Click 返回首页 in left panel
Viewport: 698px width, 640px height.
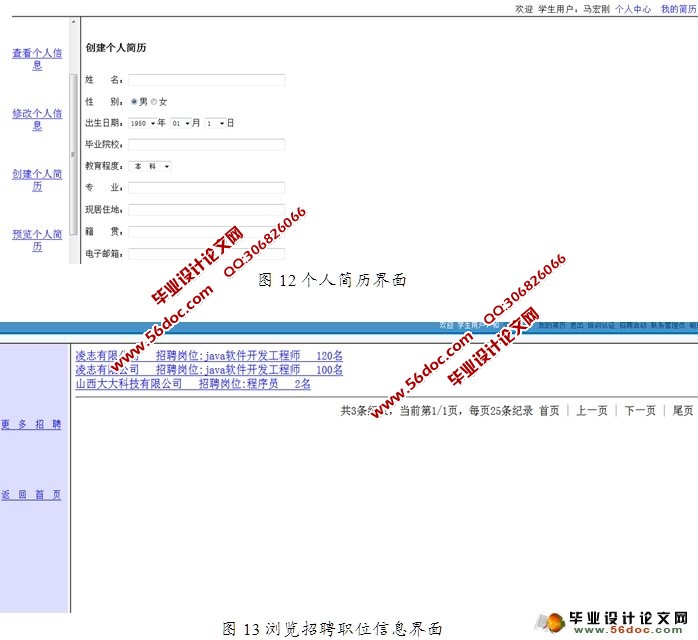tap(31, 495)
